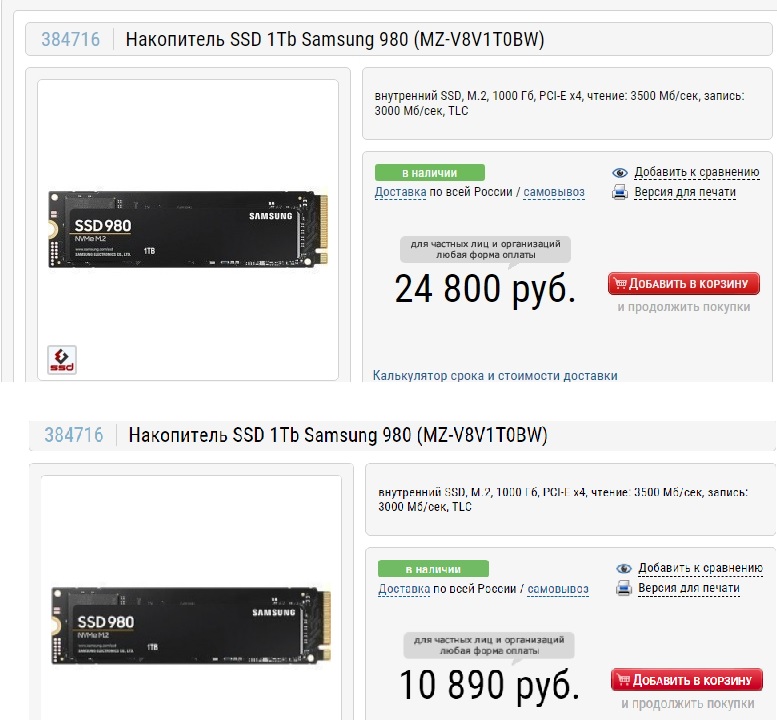Open 'Добавить к сравнению' in the 24 800 руб. listing

coord(697,172)
